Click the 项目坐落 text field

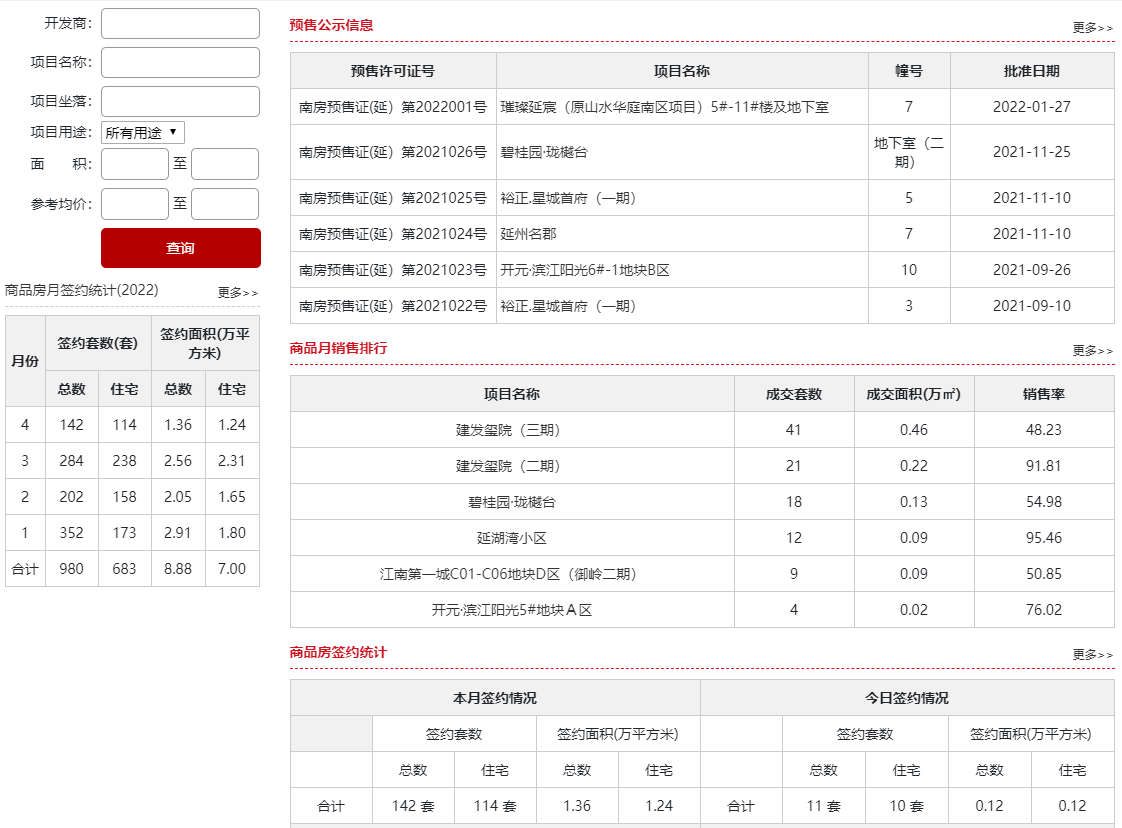pos(180,101)
